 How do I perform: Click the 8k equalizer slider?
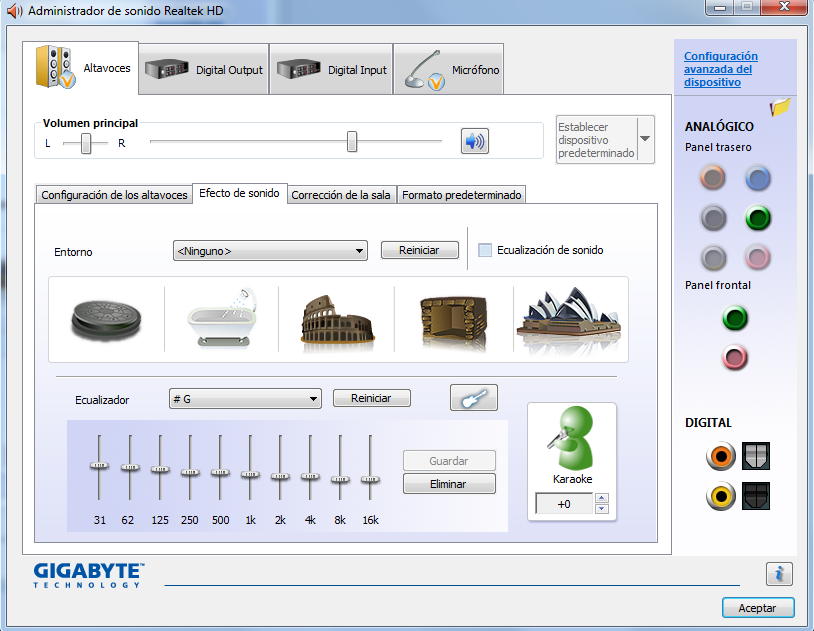(x=341, y=479)
